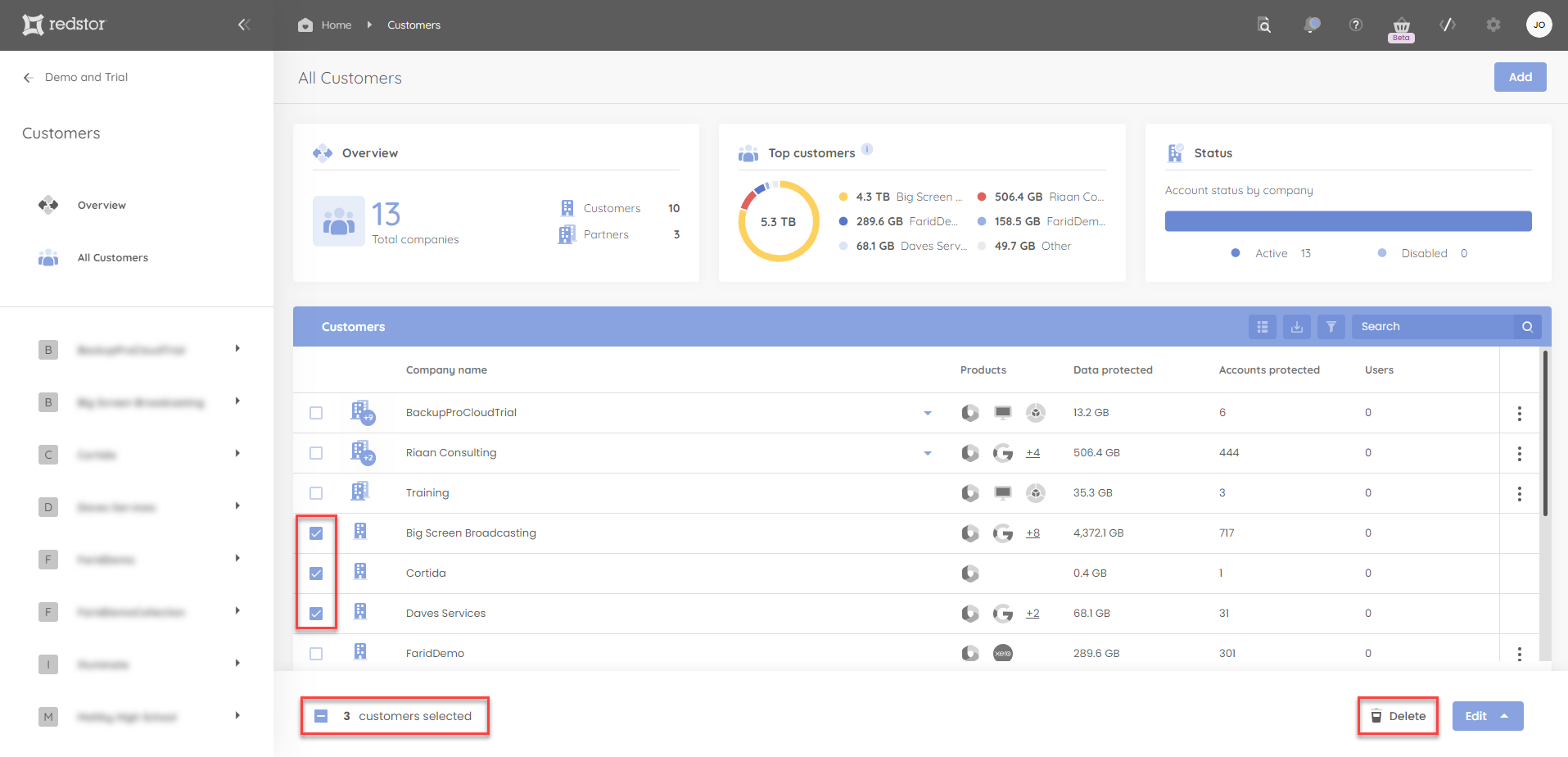Click the export download icon in Customers header
The image size is (1568, 757).
click(x=1297, y=326)
